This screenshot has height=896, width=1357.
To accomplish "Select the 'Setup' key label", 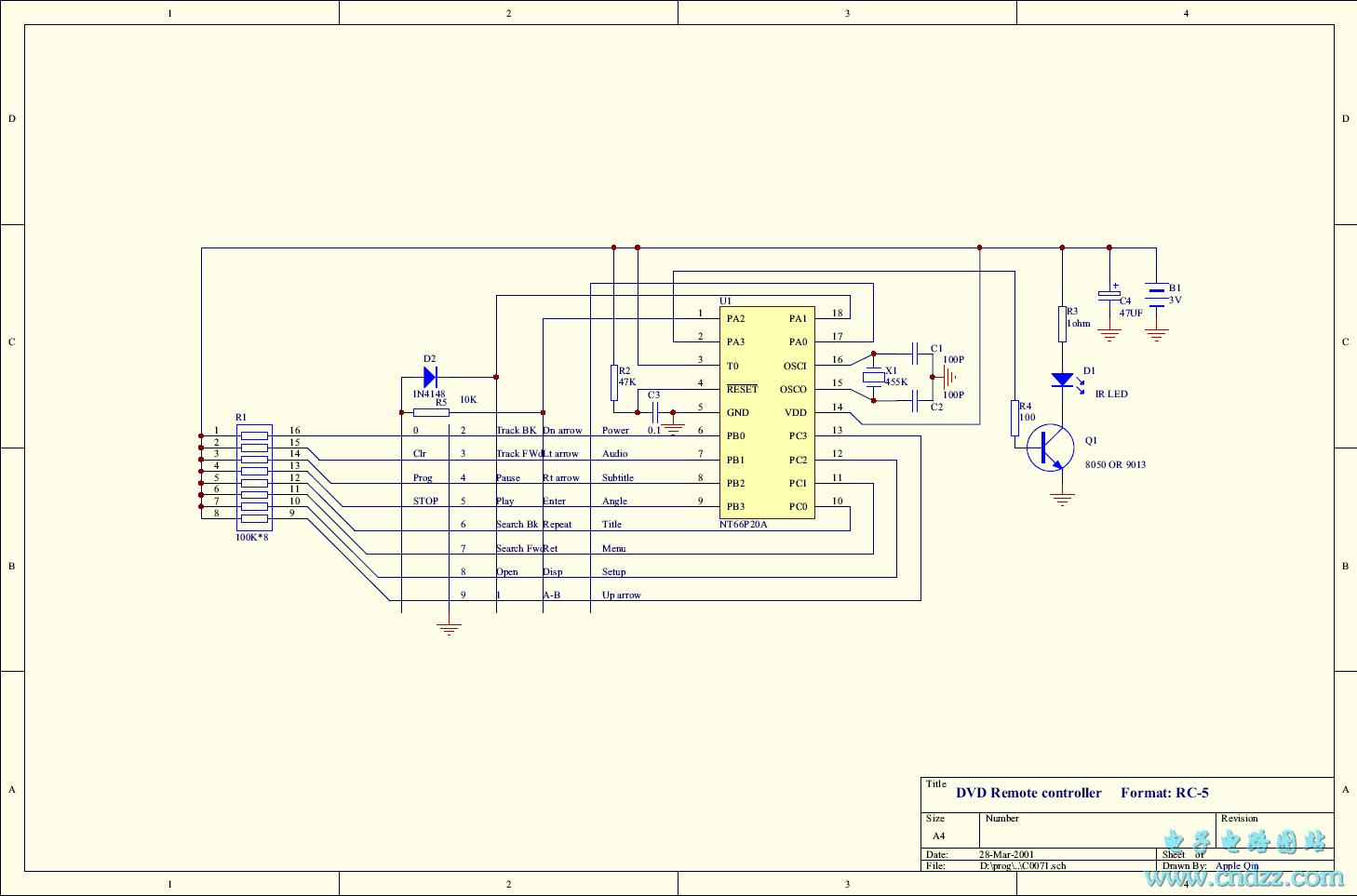I will pos(613,572).
